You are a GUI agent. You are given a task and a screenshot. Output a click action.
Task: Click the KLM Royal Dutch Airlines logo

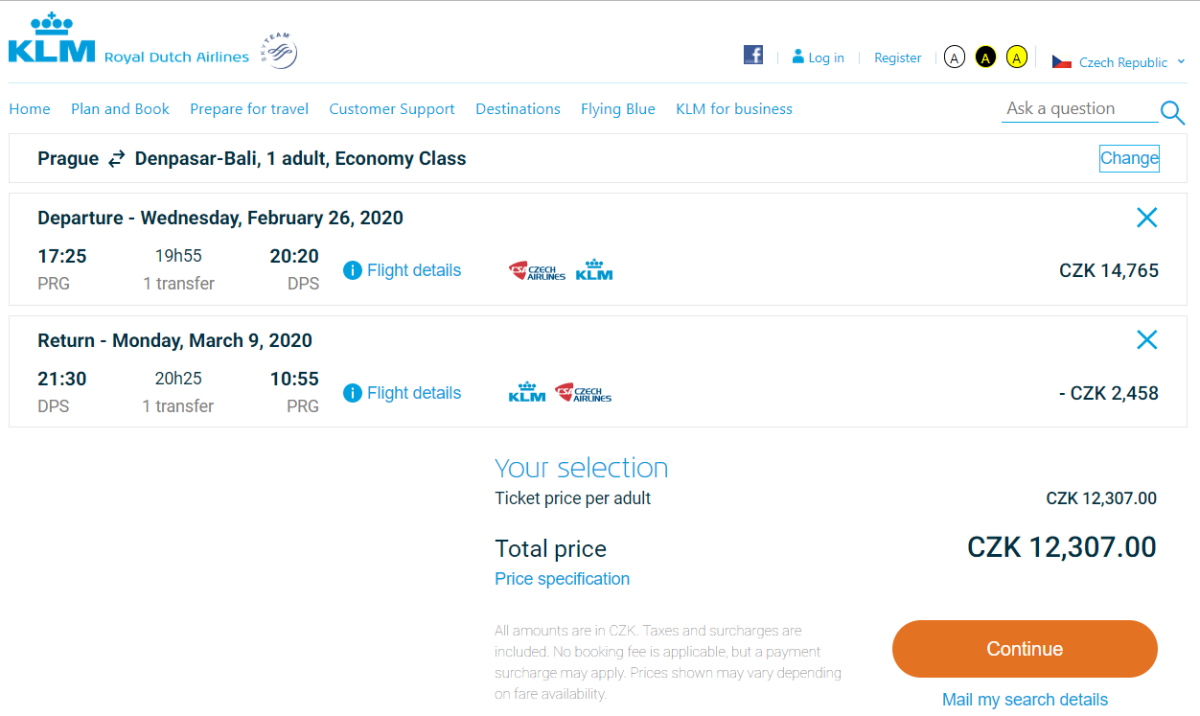[x=128, y=42]
